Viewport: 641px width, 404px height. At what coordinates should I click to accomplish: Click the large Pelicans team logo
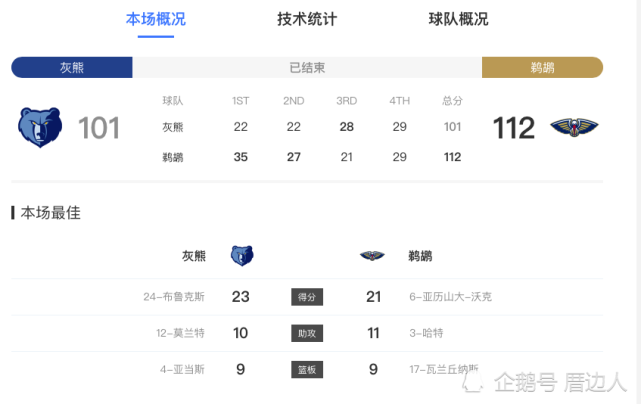[574, 127]
